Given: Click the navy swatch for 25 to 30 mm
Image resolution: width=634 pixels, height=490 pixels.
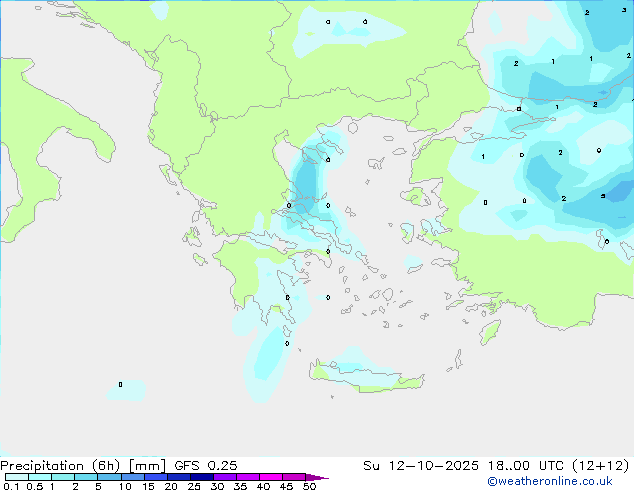Looking at the screenshot, I should pos(201,477).
